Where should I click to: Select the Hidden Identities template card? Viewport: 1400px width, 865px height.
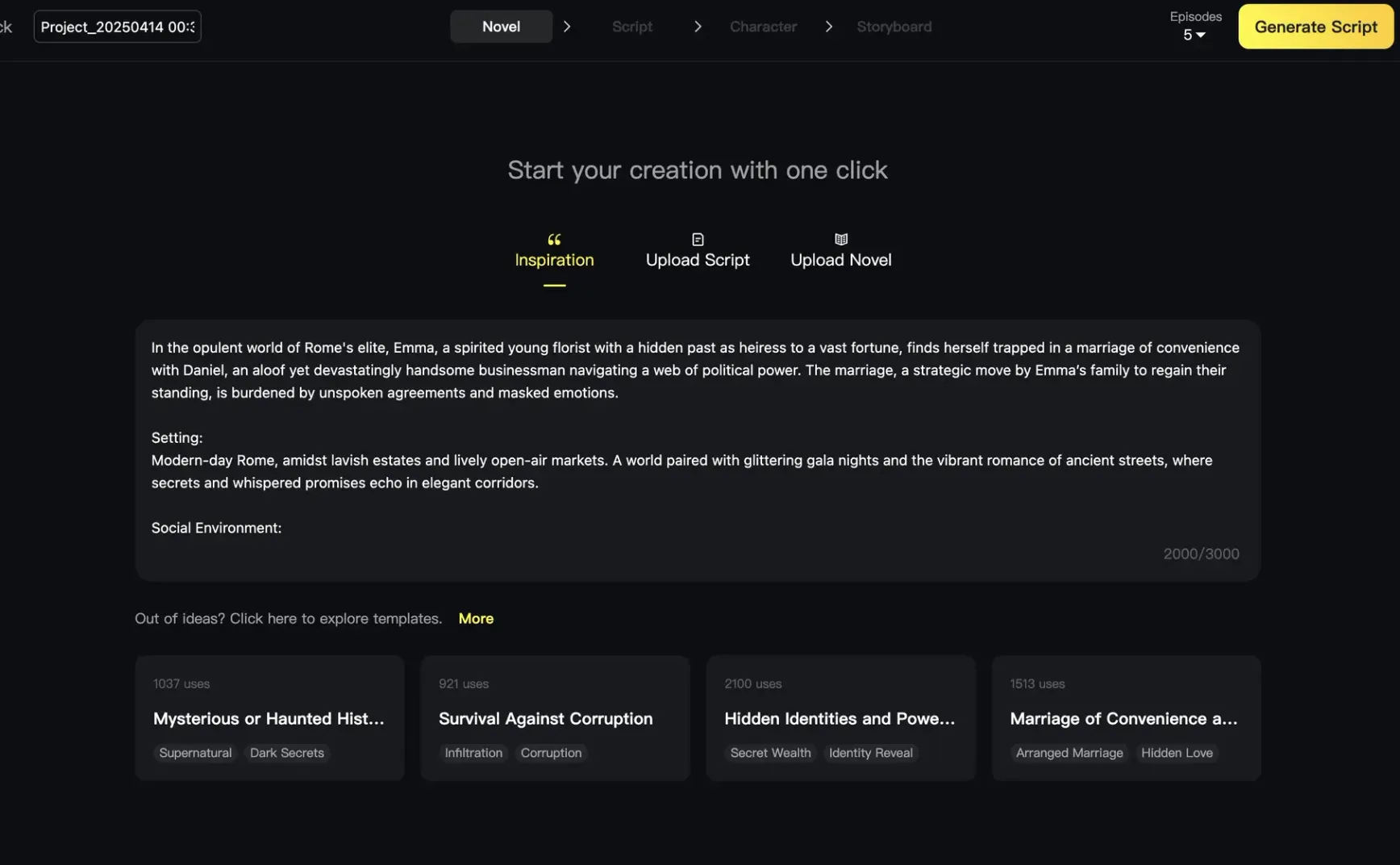pyautogui.click(x=840, y=718)
